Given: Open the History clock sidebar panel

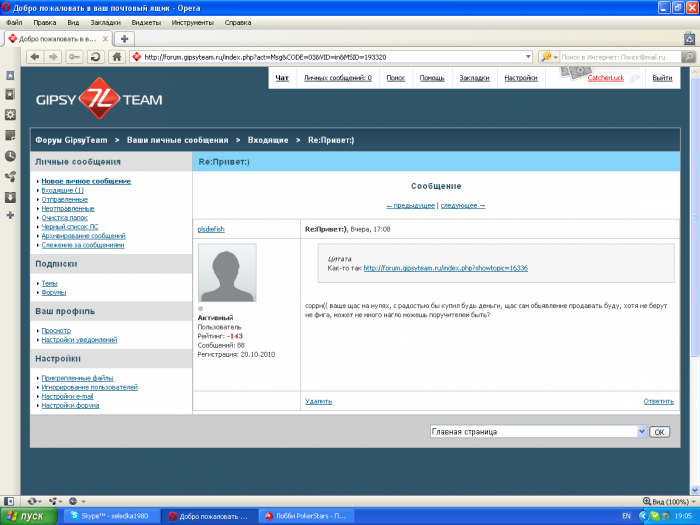Looking at the screenshot, I should (10, 156).
